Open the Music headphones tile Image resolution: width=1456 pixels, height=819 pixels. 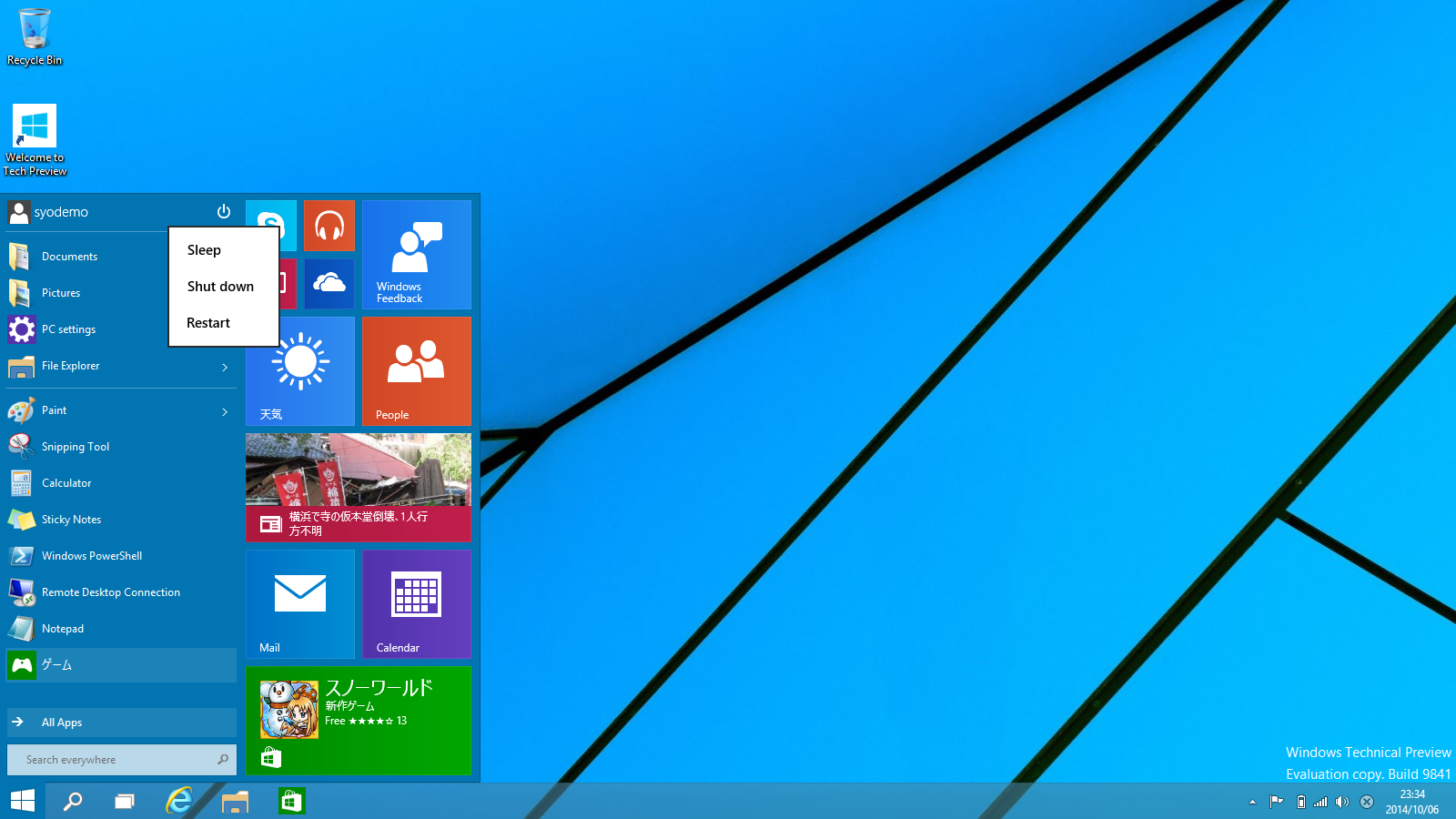tap(329, 226)
